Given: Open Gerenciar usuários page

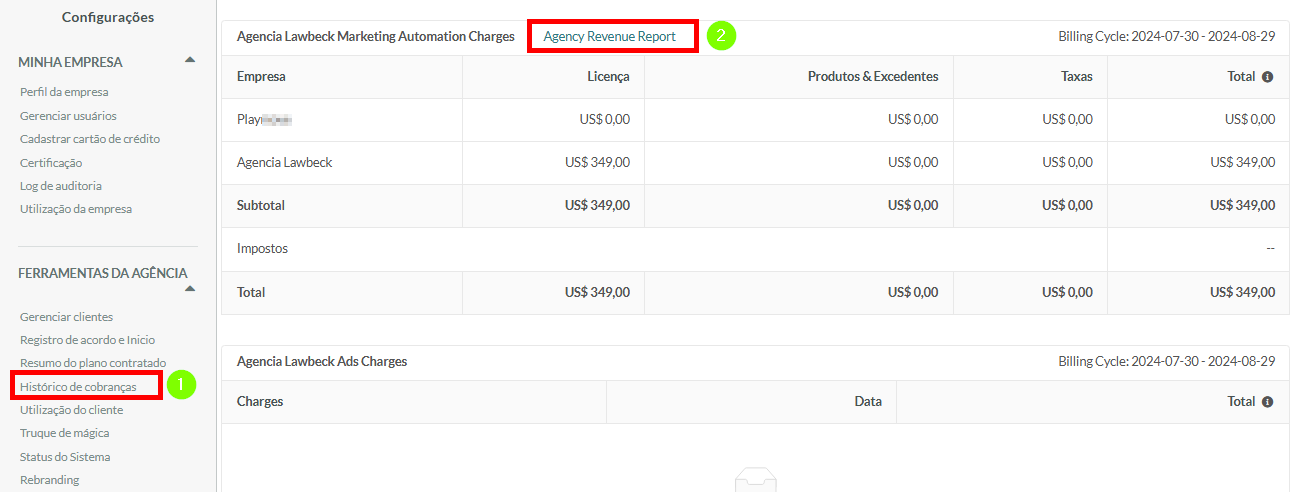Looking at the screenshot, I should click(x=68, y=116).
